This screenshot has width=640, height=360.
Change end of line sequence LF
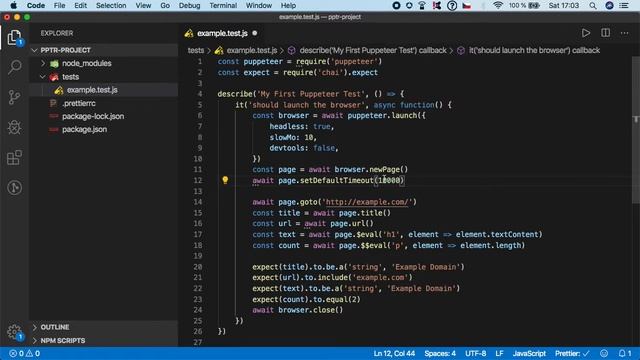(499, 353)
